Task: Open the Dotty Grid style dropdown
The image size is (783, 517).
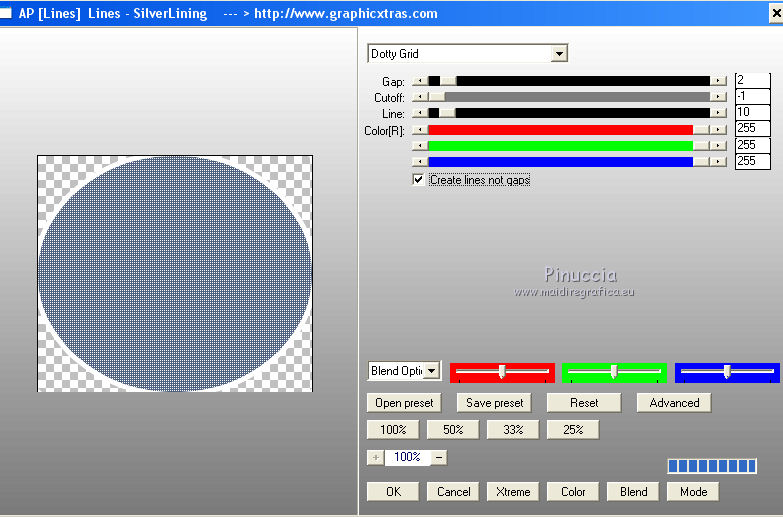Action: (x=559, y=53)
